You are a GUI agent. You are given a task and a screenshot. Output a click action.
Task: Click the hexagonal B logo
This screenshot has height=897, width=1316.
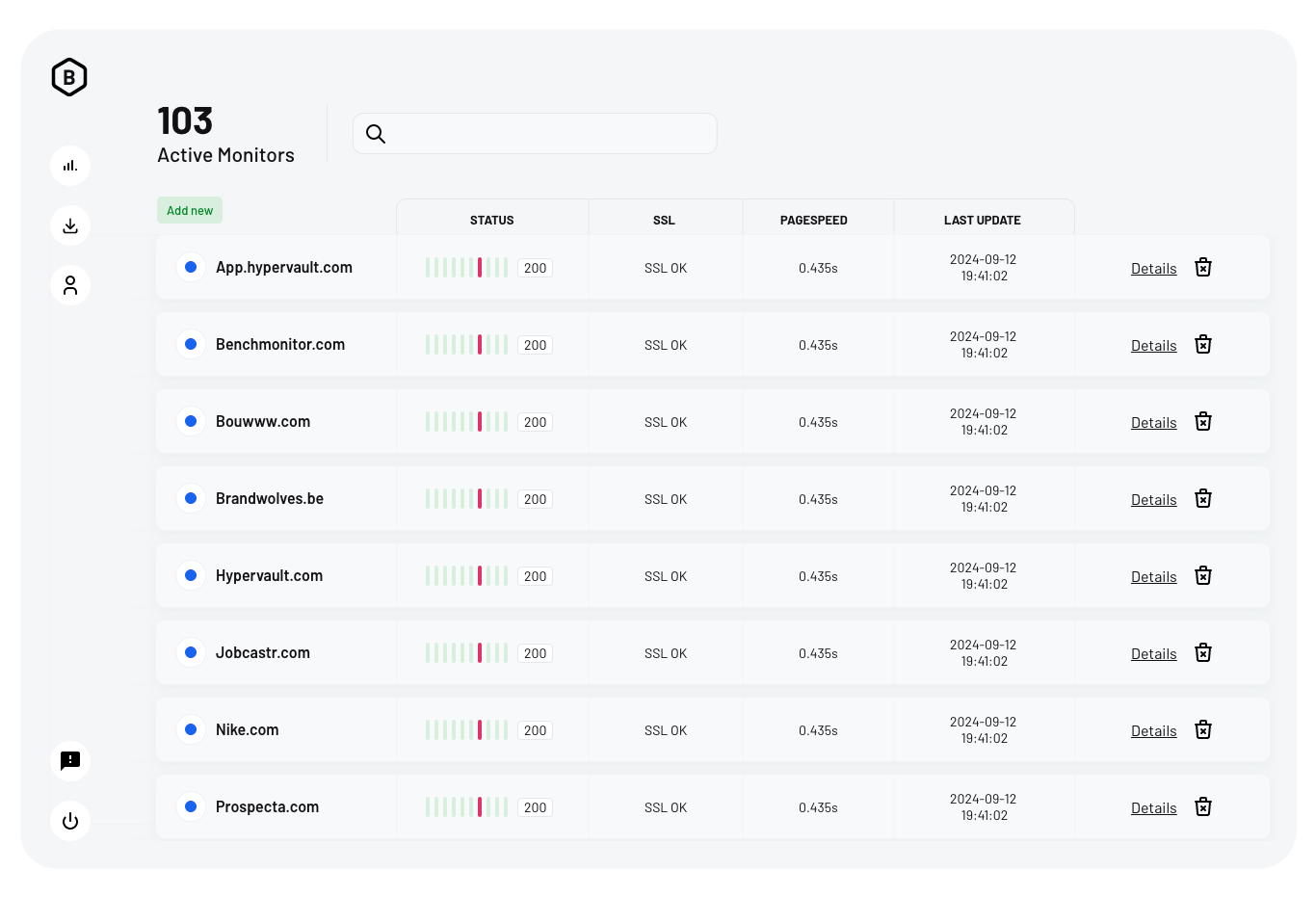[68, 77]
